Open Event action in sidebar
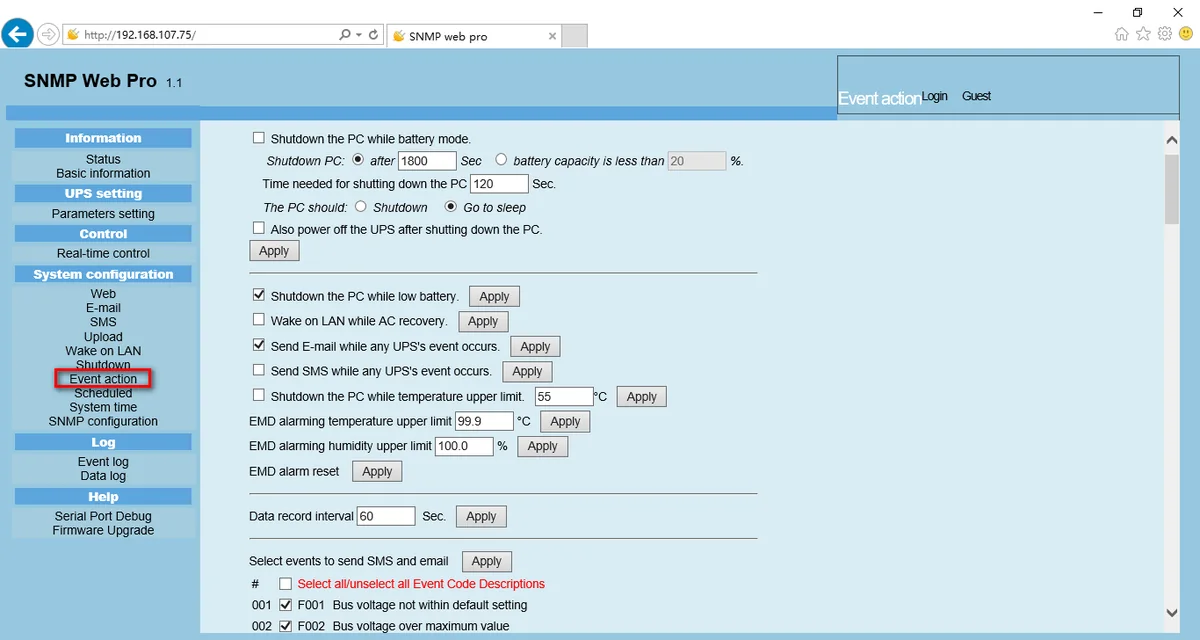This screenshot has height=640, width=1200. tap(103, 379)
